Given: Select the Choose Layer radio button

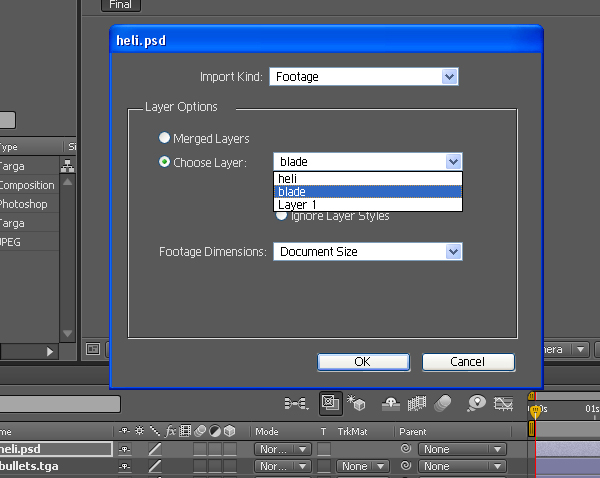Looking at the screenshot, I should coord(164,162).
